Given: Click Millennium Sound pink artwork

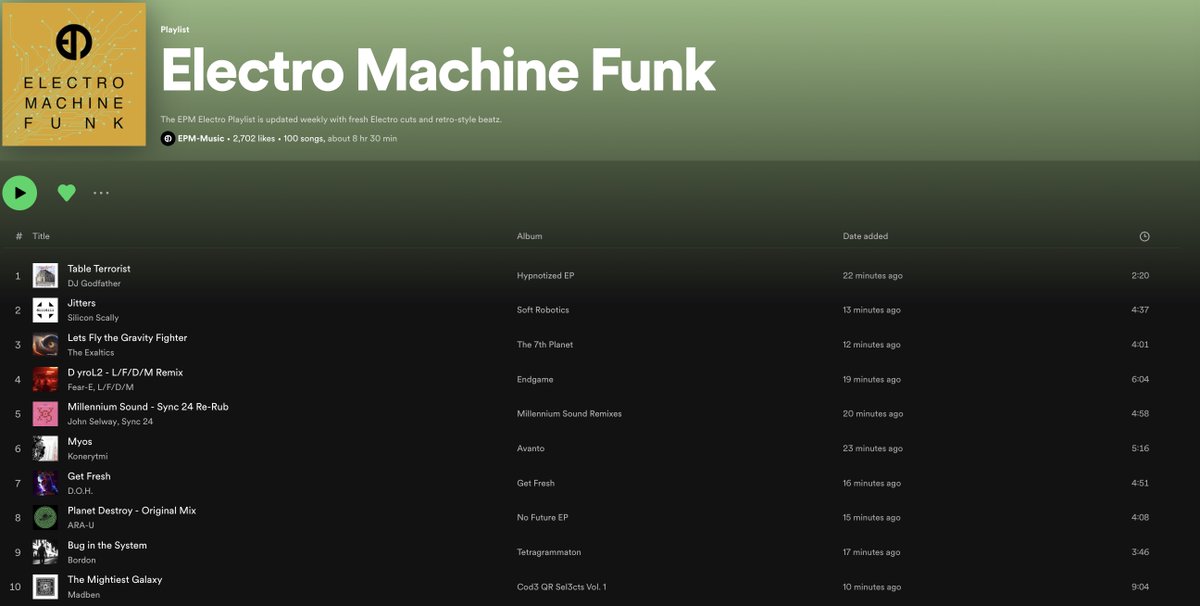Looking at the screenshot, I should [45, 414].
